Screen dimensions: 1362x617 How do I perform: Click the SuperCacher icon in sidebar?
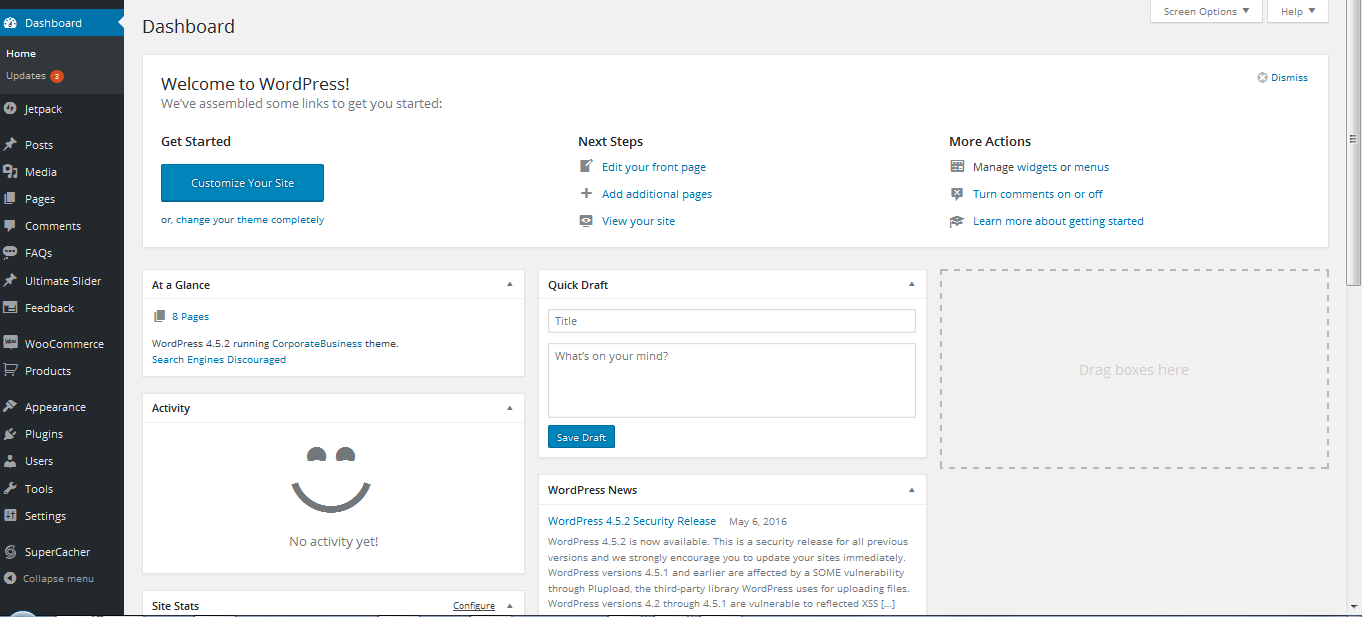pos(10,552)
